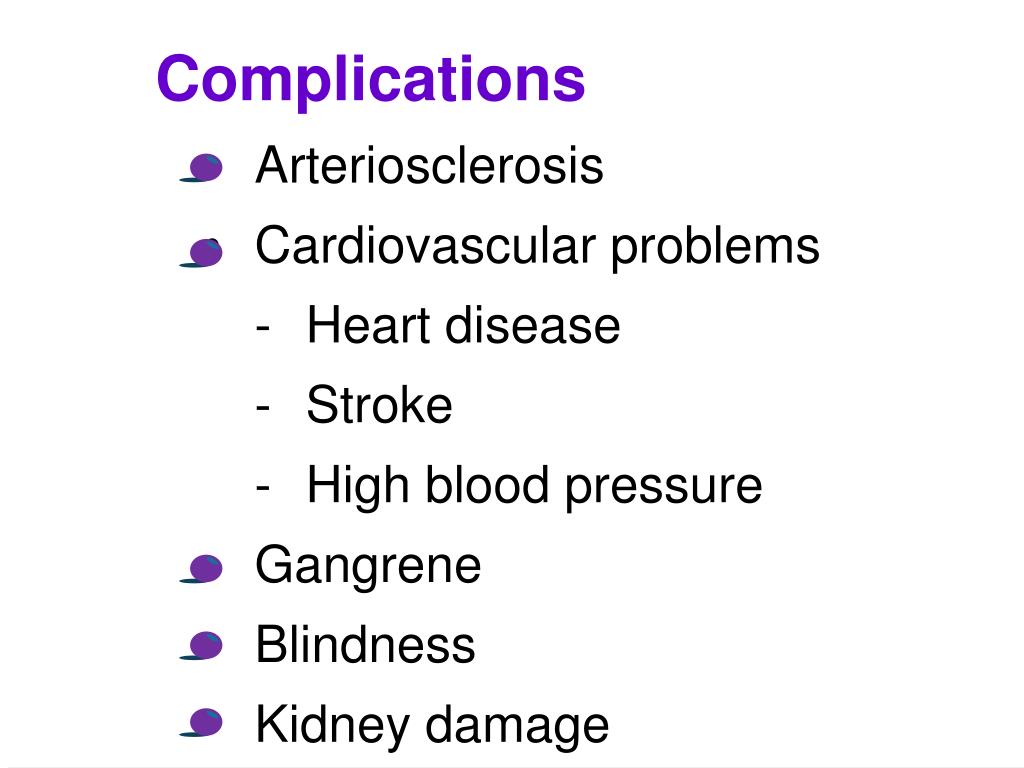Viewport: 1024px width, 768px height.
Task: Click the word Cardiovascular
Action: 425,246
